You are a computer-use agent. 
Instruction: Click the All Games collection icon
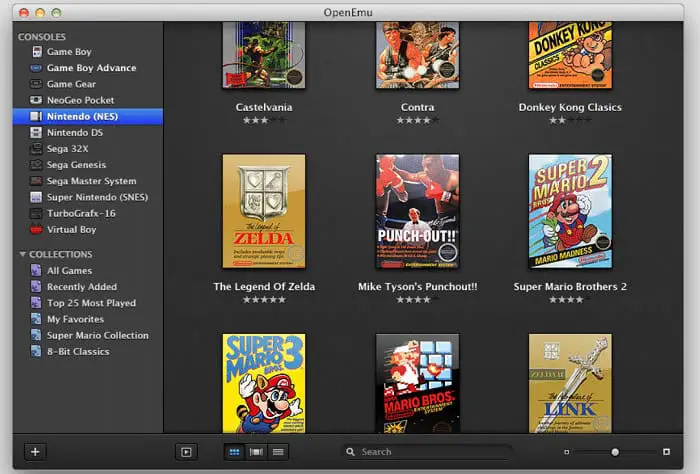[x=36, y=270]
